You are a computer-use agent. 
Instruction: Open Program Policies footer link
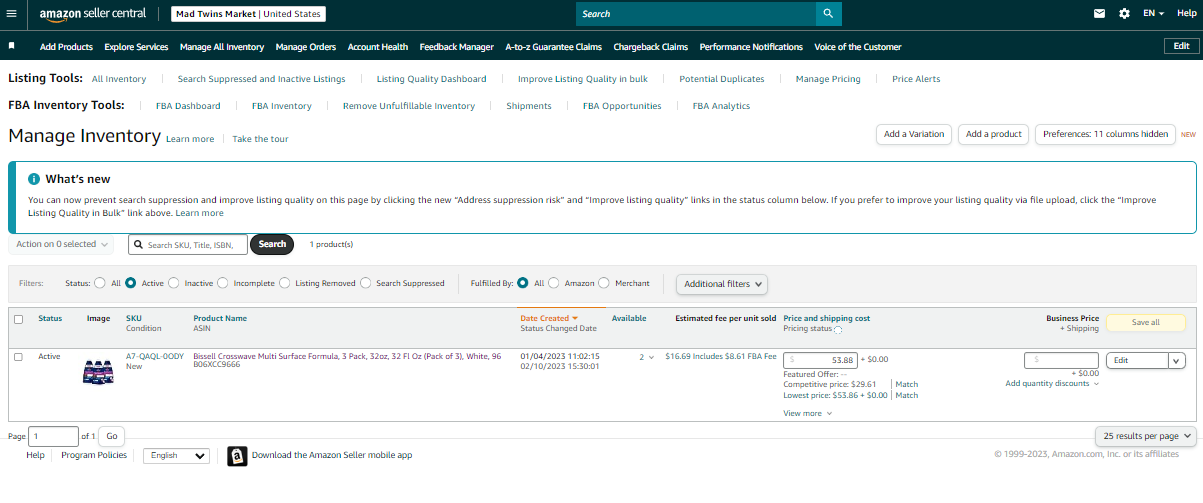(x=94, y=455)
